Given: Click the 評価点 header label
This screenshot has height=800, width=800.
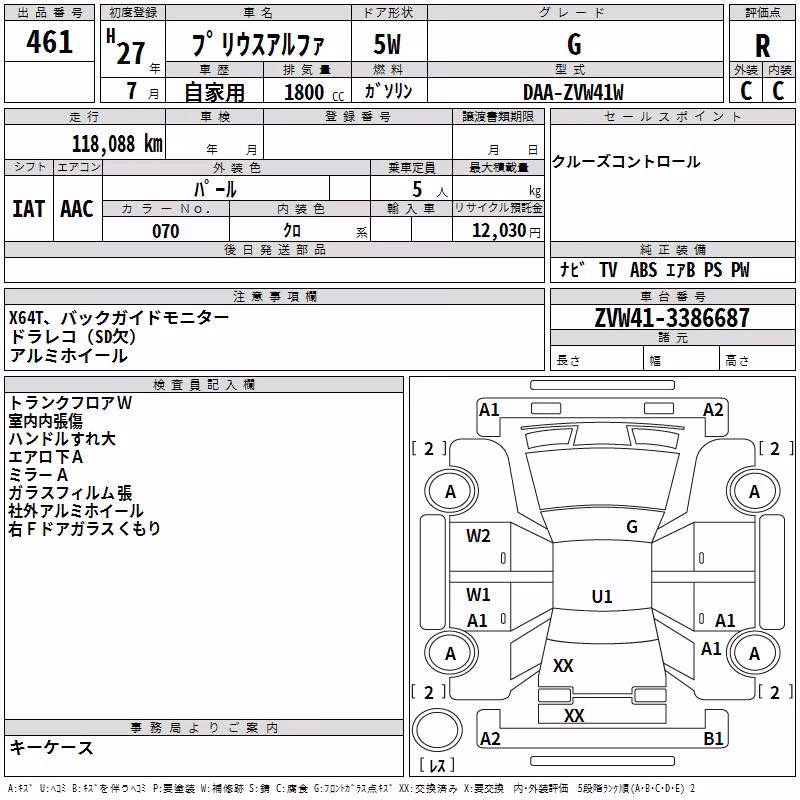Looking at the screenshot, I should (x=763, y=13).
